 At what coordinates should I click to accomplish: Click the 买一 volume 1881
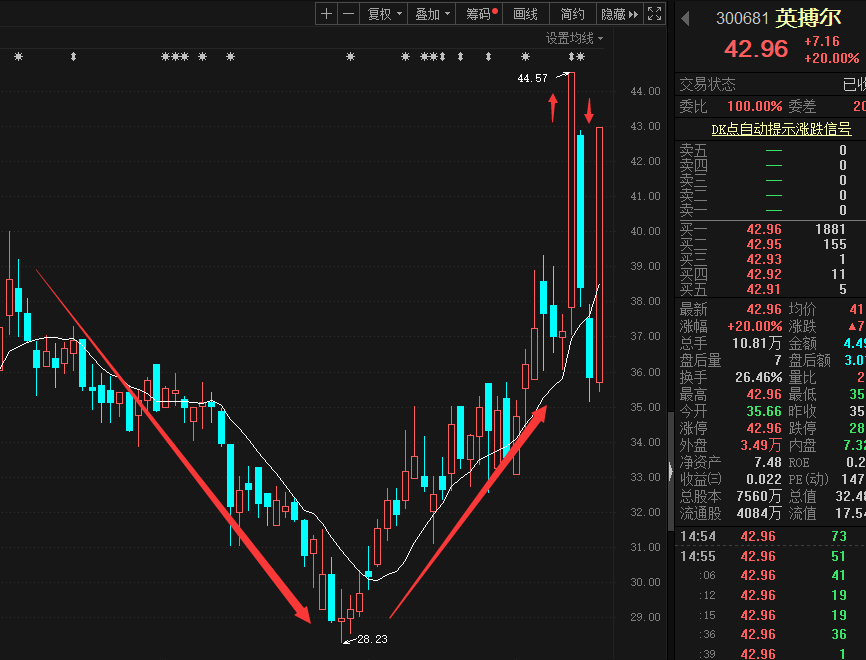pos(830,229)
